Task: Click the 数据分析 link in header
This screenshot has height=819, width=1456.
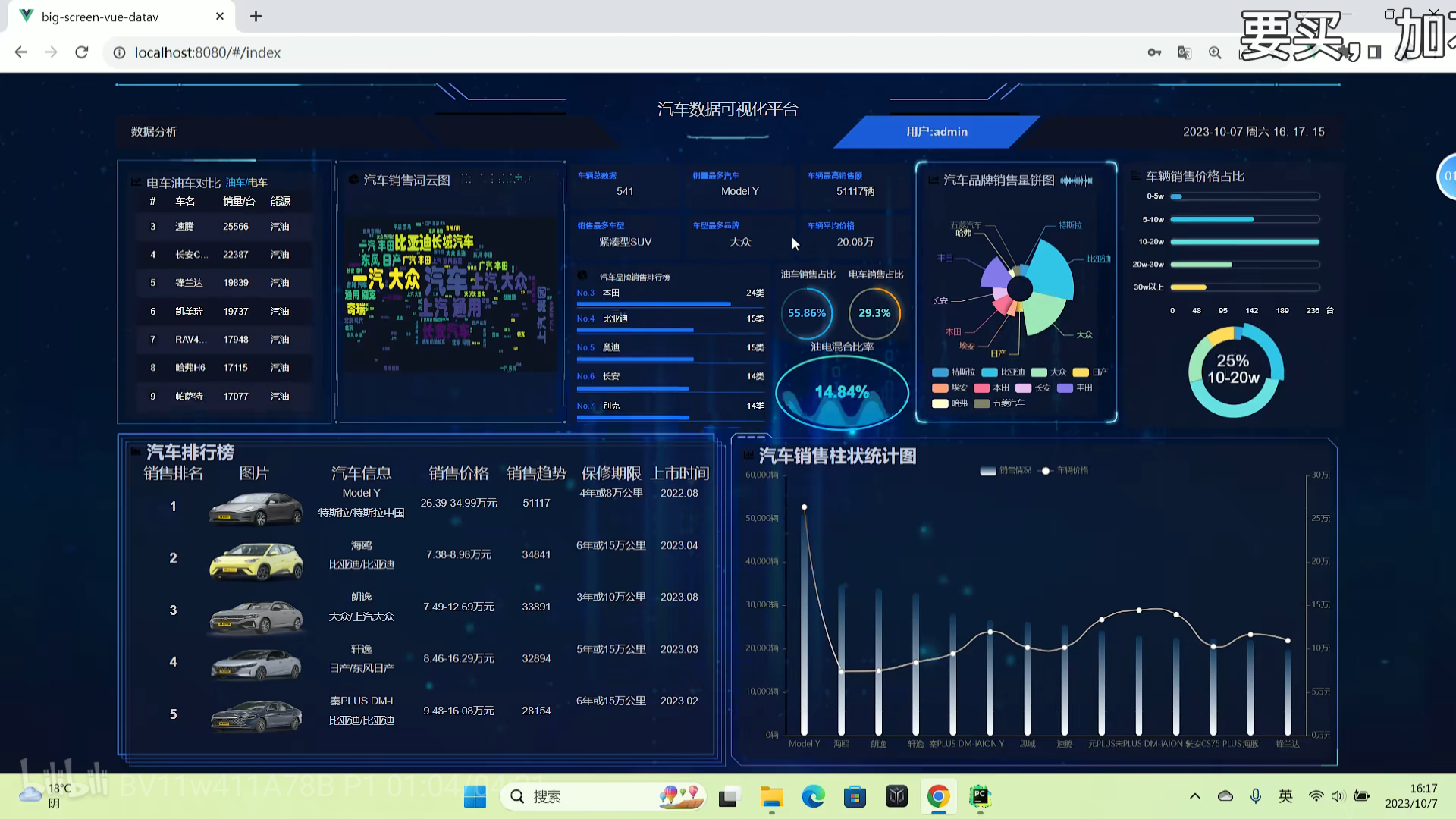Action: [154, 132]
